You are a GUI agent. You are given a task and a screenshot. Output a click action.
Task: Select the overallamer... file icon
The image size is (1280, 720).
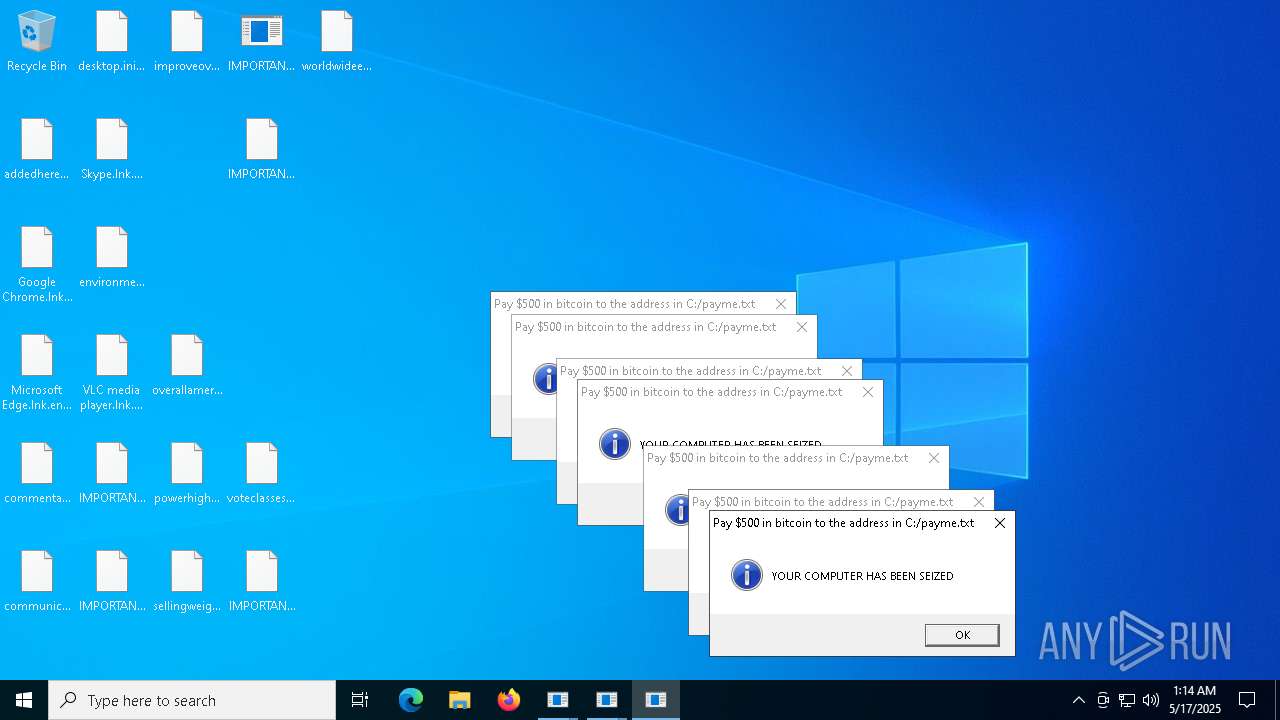(187, 365)
